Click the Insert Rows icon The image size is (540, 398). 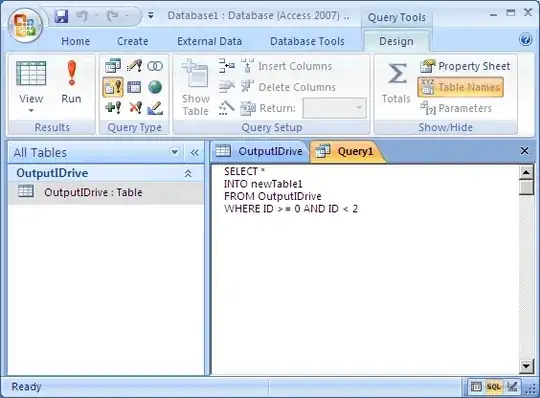coord(227,65)
